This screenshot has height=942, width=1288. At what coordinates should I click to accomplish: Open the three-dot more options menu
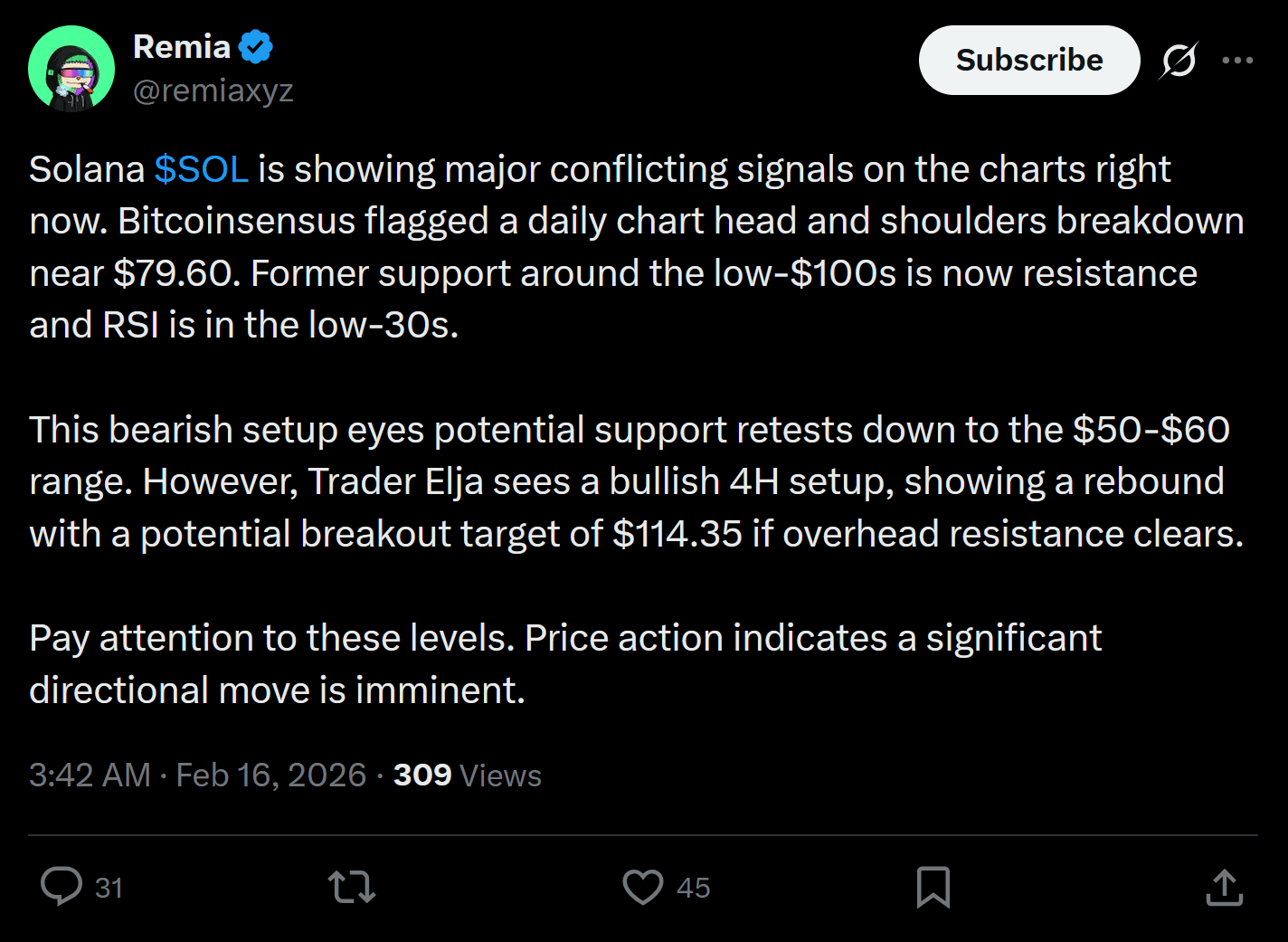click(1236, 61)
